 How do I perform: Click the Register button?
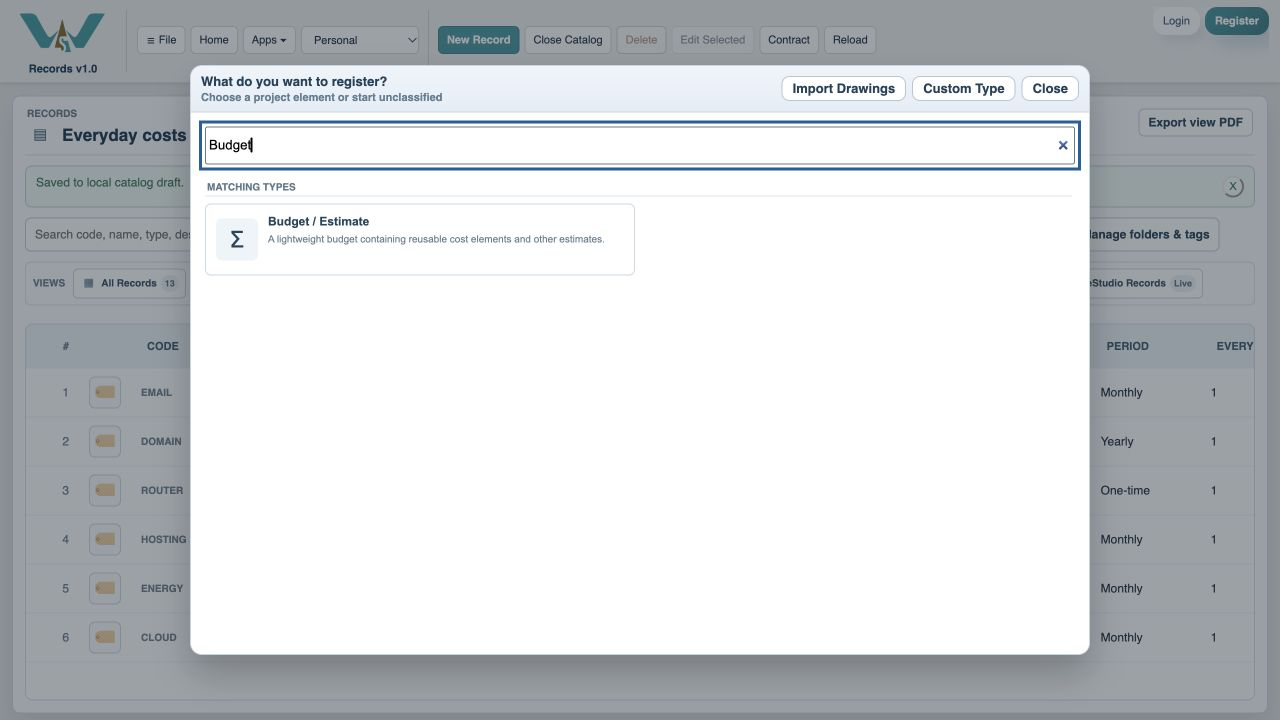click(1237, 21)
